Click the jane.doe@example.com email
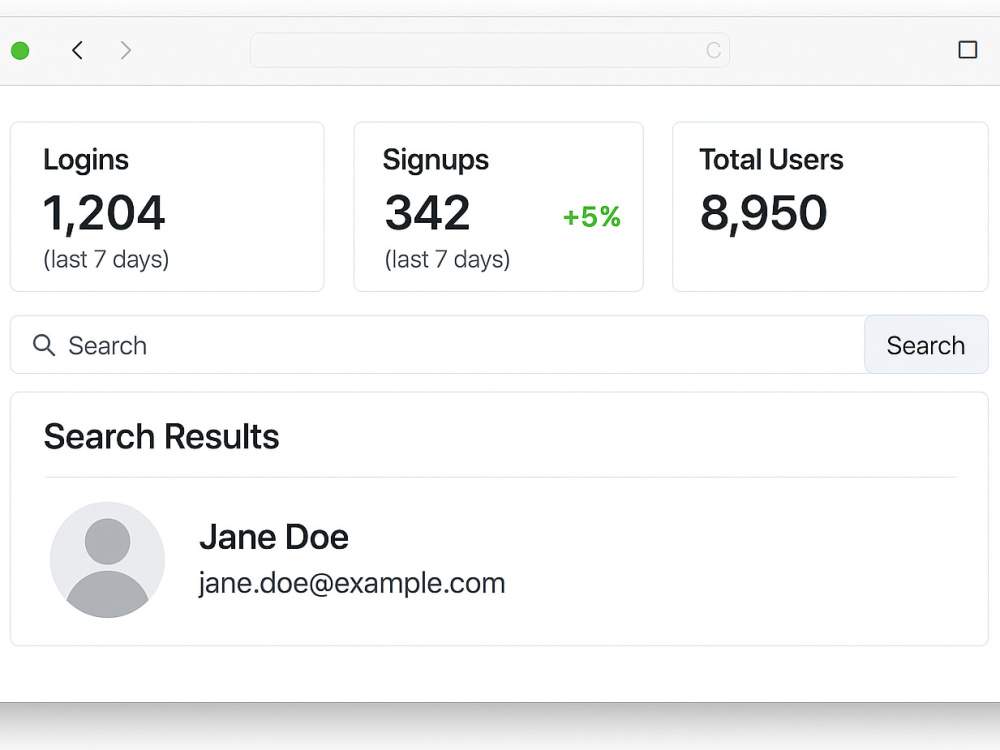Screen dimensions: 1000x750 coord(351,584)
